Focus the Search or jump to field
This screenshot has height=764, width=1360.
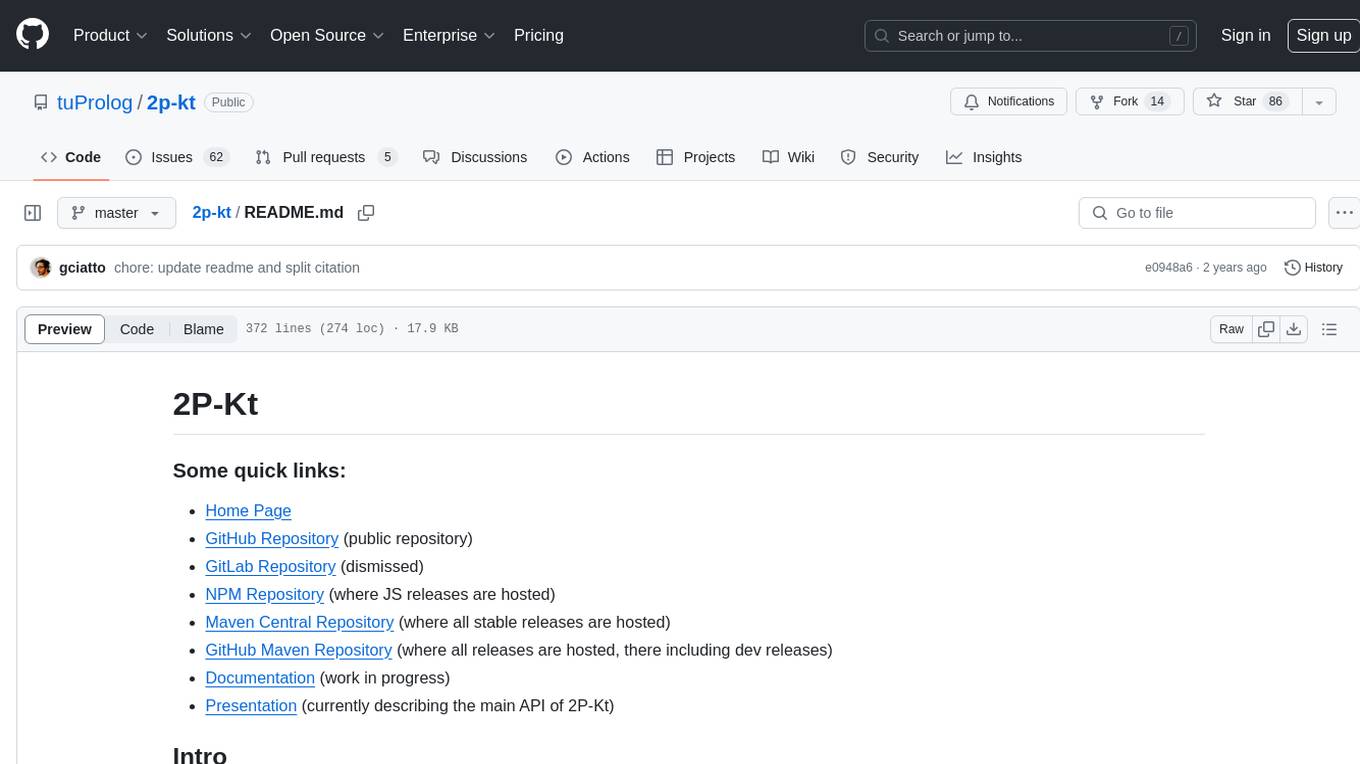(1030, 35)
